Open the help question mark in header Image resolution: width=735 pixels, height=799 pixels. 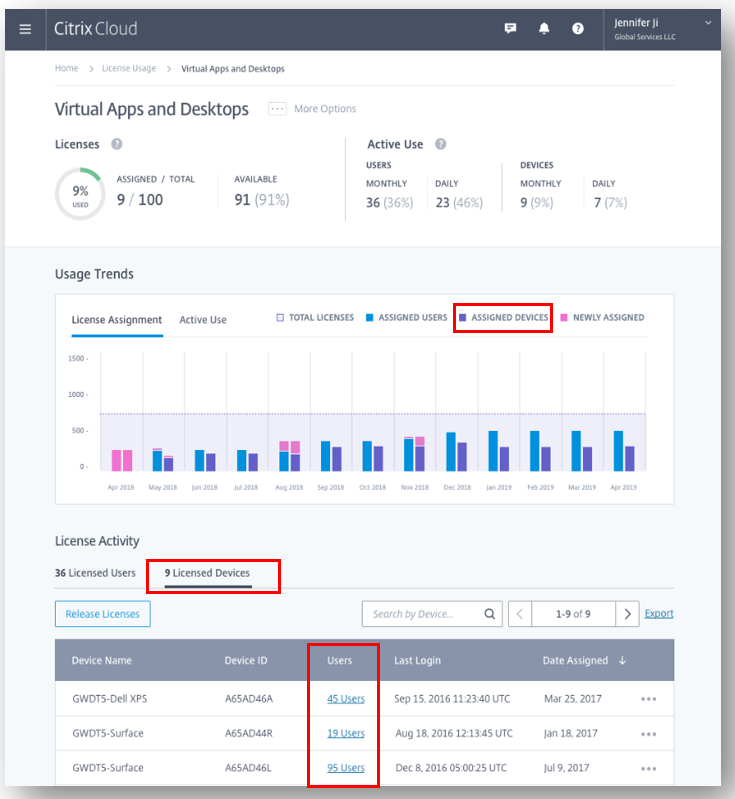578,29
